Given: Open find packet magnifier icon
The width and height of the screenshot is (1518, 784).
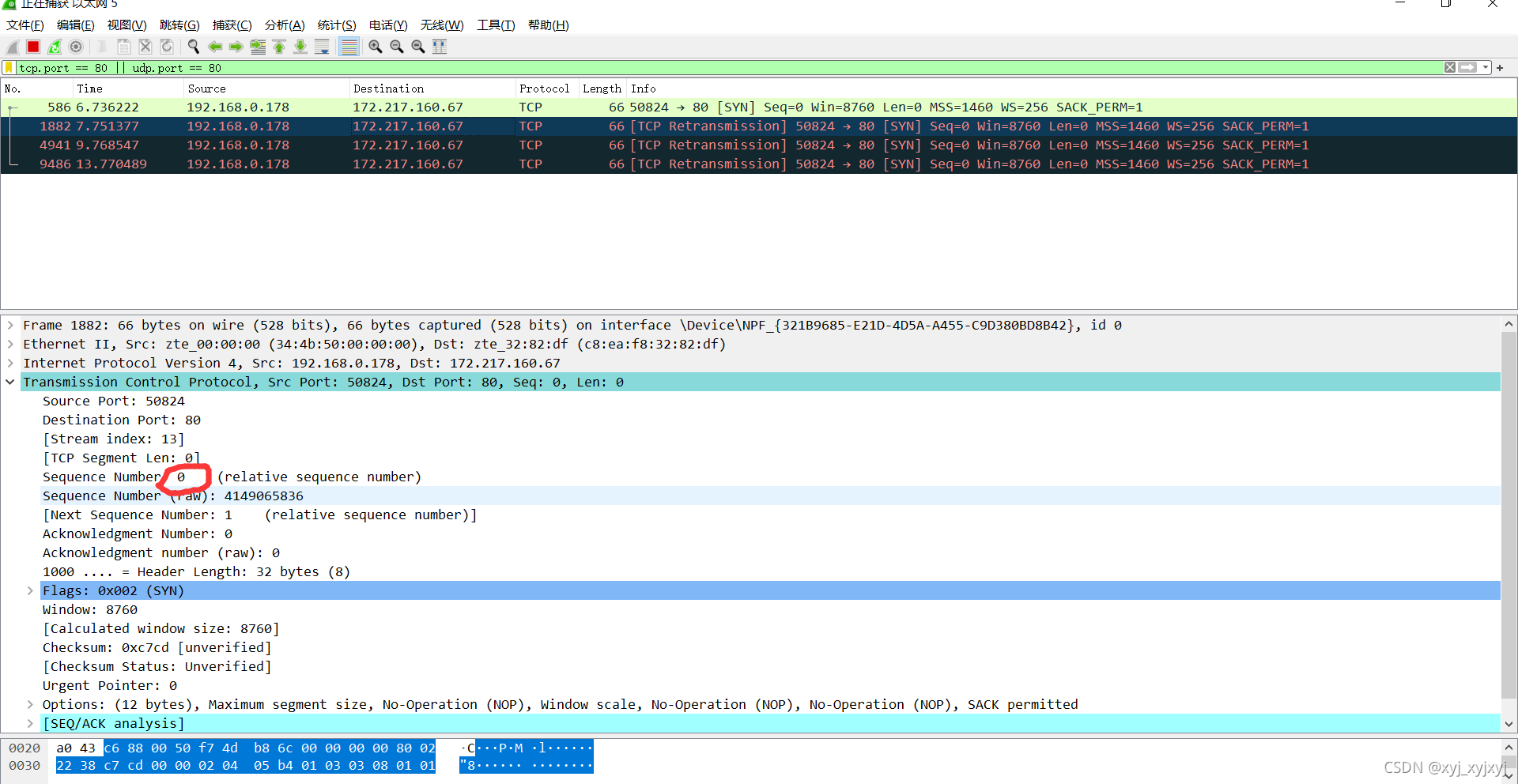Looking at the screenshot, I should point(193,47).
